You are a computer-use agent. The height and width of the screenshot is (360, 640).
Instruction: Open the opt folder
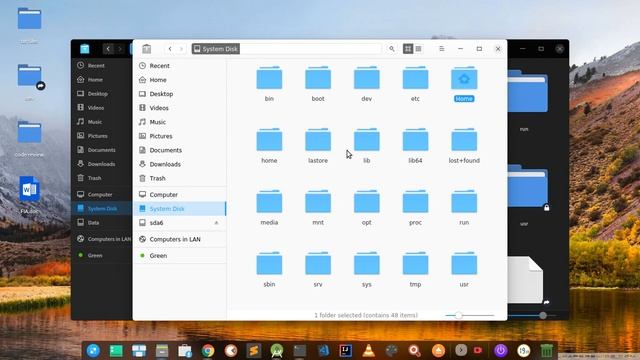click(367, 202)
